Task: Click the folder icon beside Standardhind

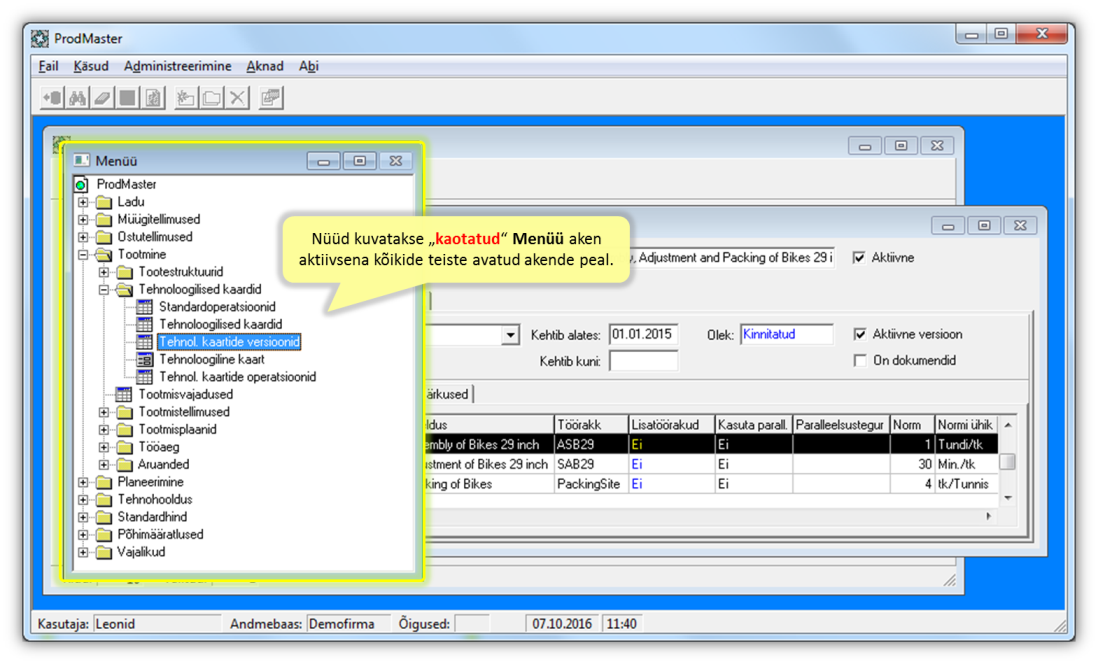Action: click(x=104, y=517)
